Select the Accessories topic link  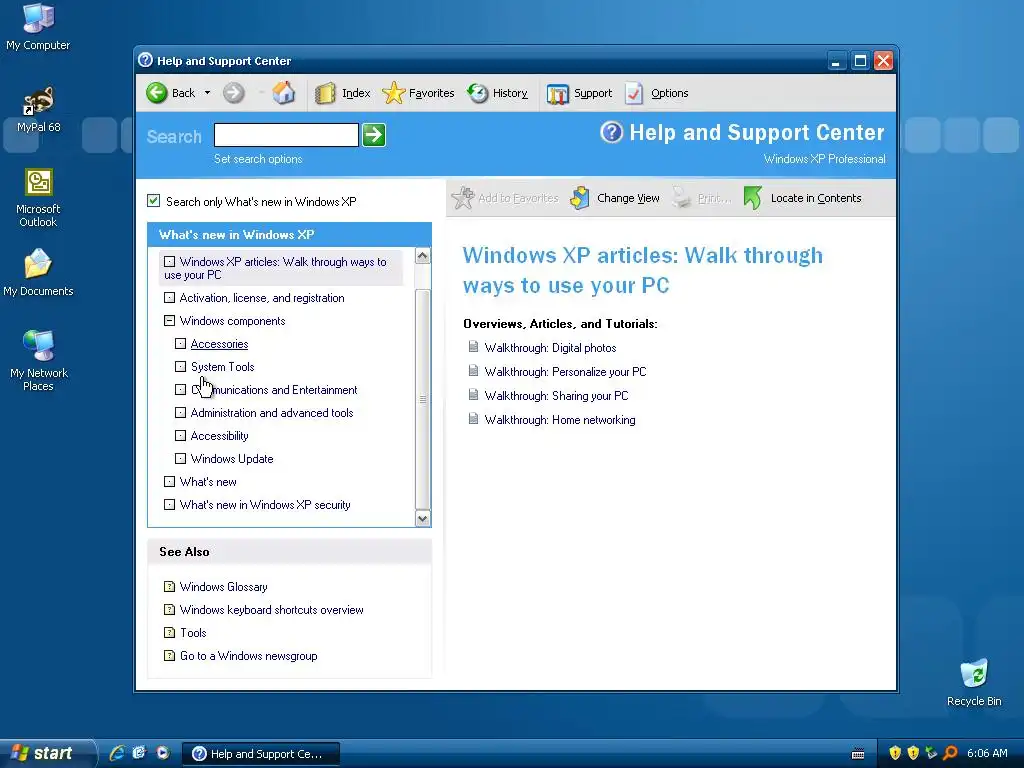coord(219,344)
